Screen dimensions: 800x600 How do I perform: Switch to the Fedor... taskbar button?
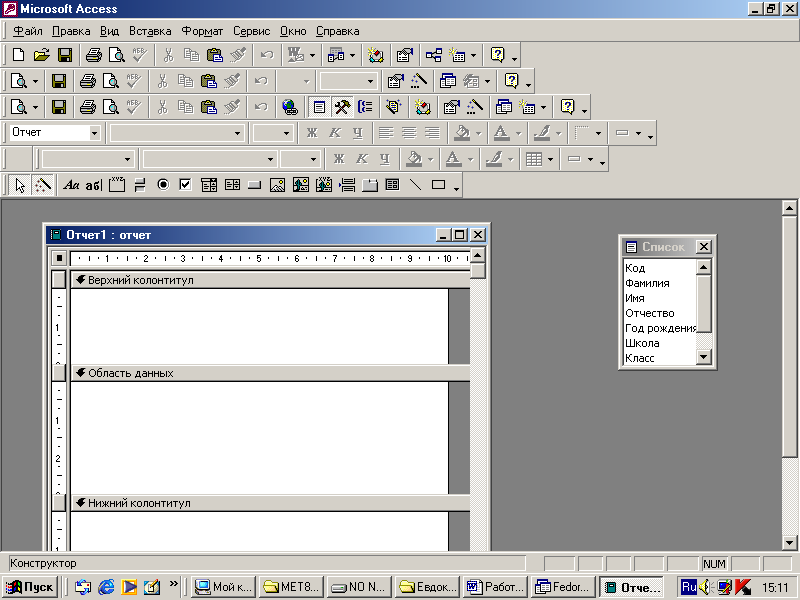(x=563, y=587)
